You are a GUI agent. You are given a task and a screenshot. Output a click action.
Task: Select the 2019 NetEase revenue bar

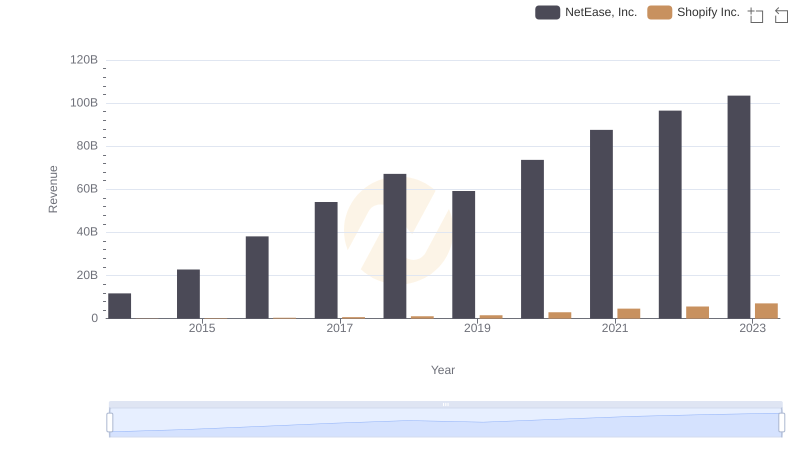[463, 255]
